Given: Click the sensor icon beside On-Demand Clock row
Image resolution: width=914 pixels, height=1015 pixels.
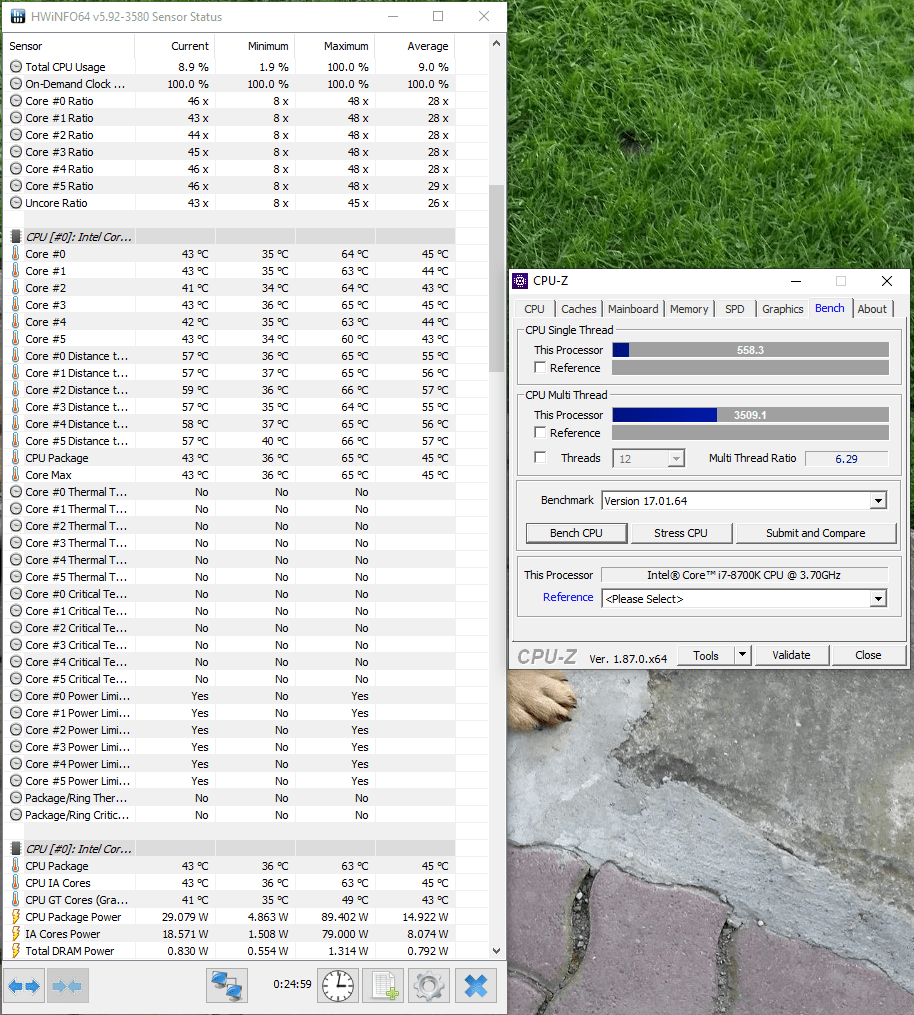Looking at the screenshot, I should click(x=16, y=84).
